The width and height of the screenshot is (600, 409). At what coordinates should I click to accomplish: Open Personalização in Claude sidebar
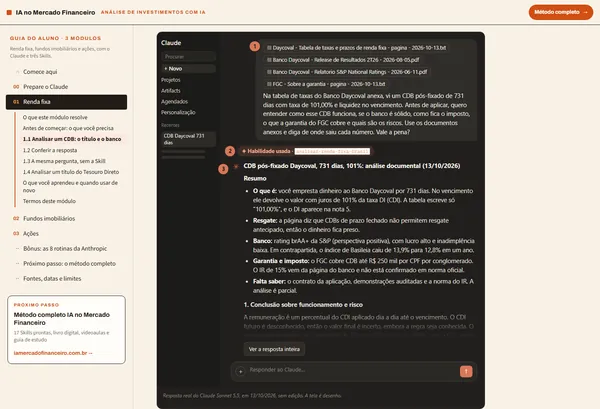[x=178, y=112]
